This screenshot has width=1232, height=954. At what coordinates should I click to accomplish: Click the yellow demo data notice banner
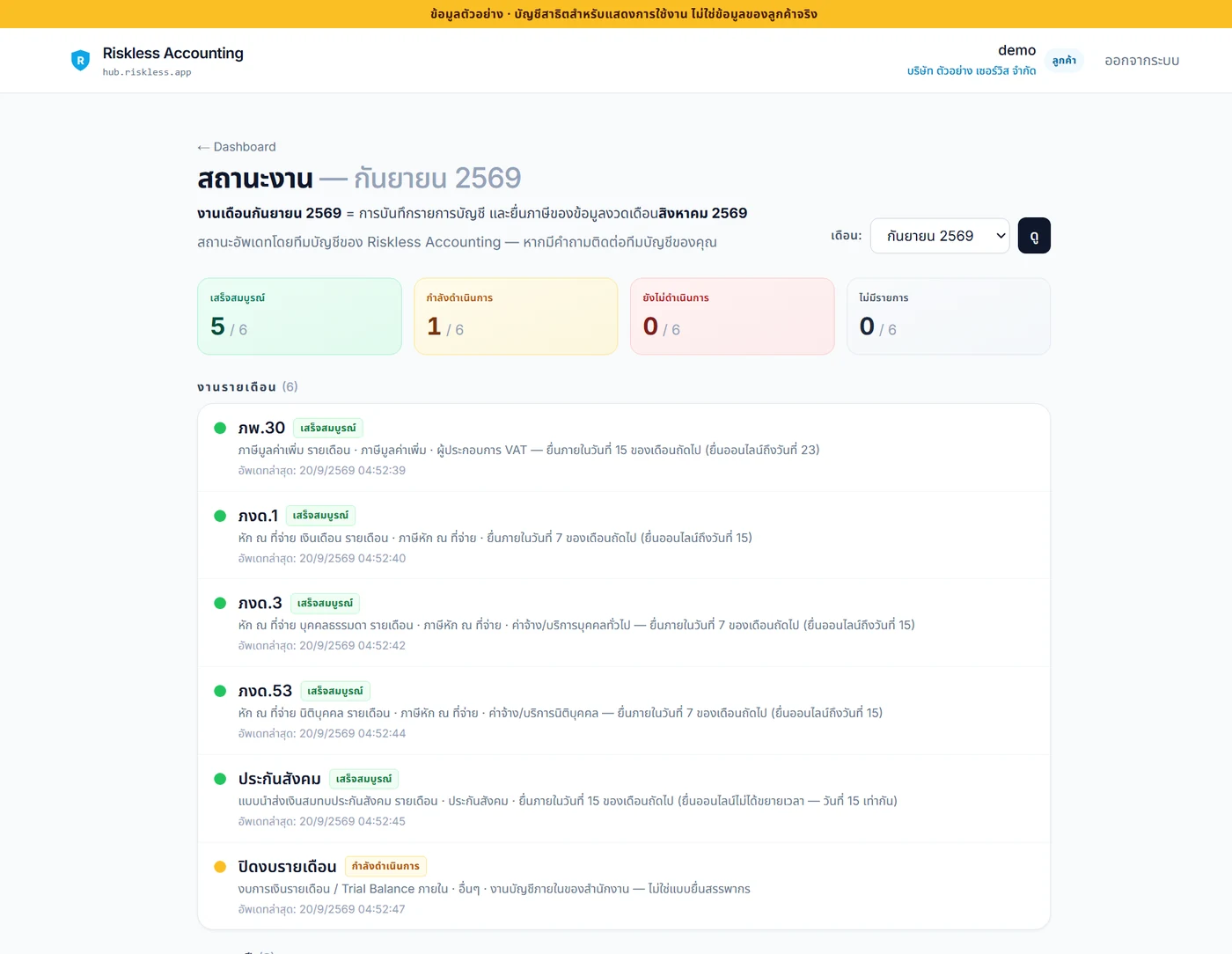(616, 14)
